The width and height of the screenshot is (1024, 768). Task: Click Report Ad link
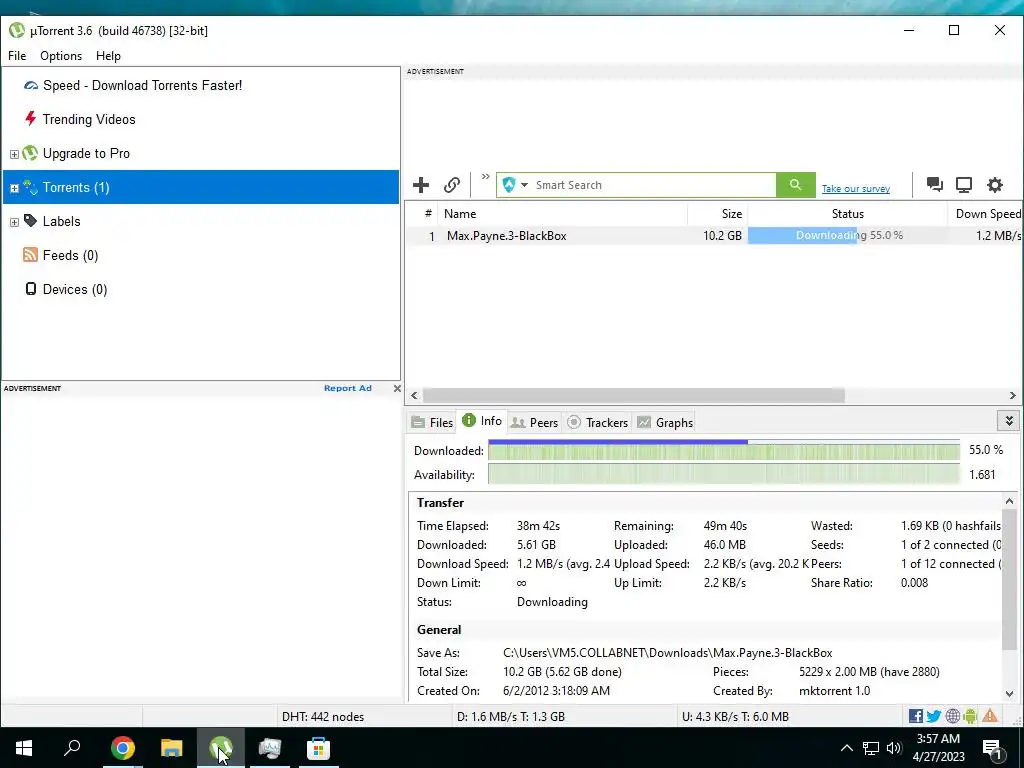347,388
